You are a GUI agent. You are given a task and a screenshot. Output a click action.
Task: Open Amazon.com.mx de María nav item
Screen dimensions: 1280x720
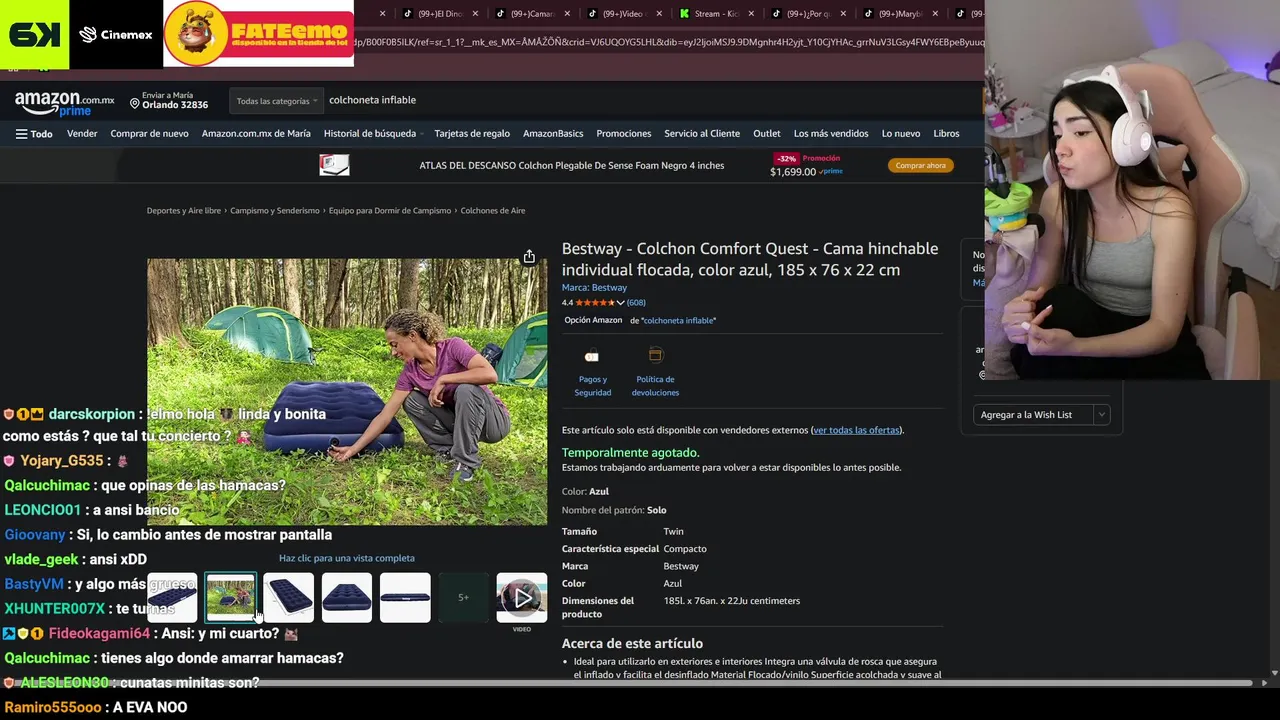(256, 134)
